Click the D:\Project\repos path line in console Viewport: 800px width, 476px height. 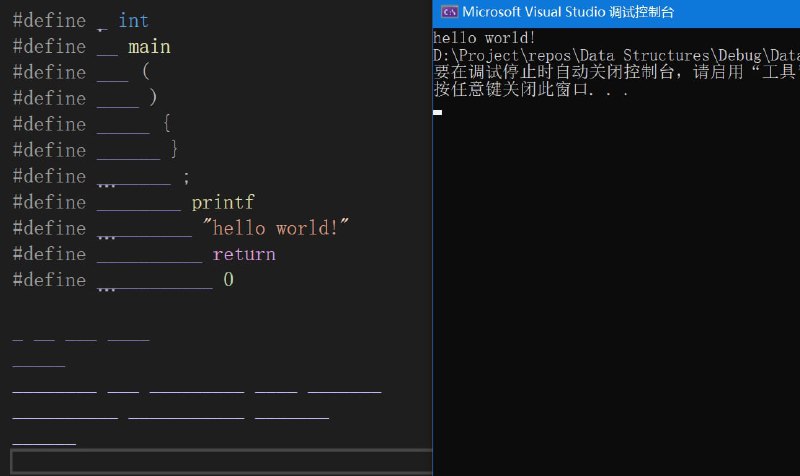pos(616,55)
